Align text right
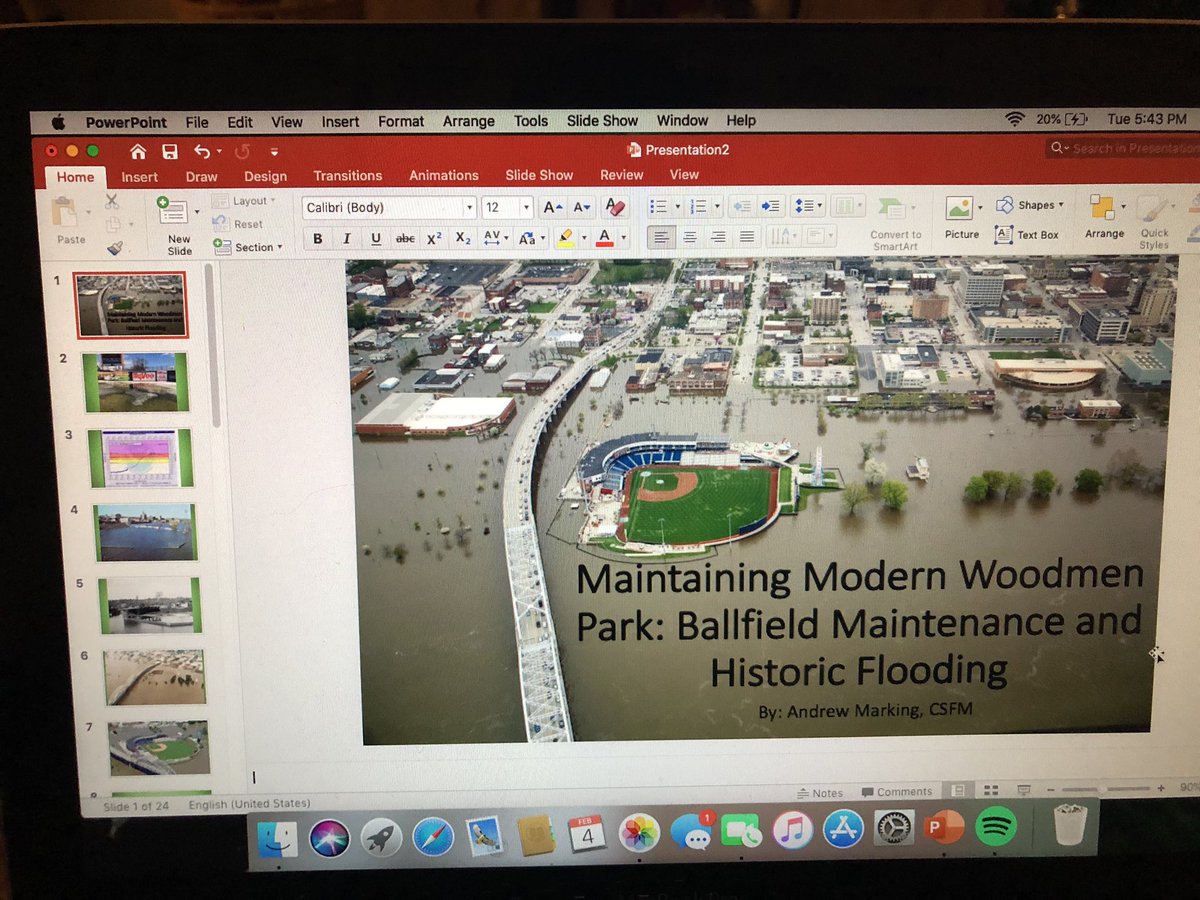Screen dimensions: 1200x900 tap(718, 236)
